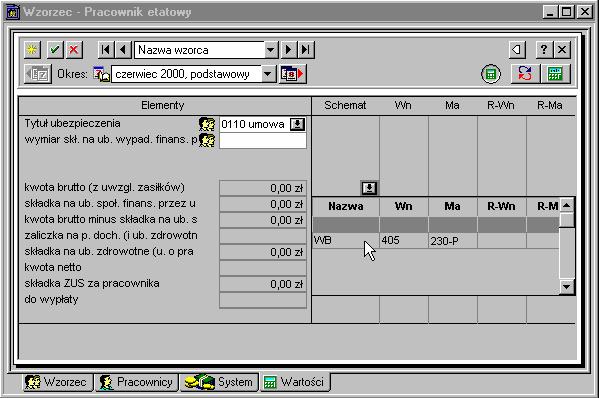This screenshot has width=599, height=398.
Task: Click składka ZUS za pracownika value field
Action: coord(263,285)
